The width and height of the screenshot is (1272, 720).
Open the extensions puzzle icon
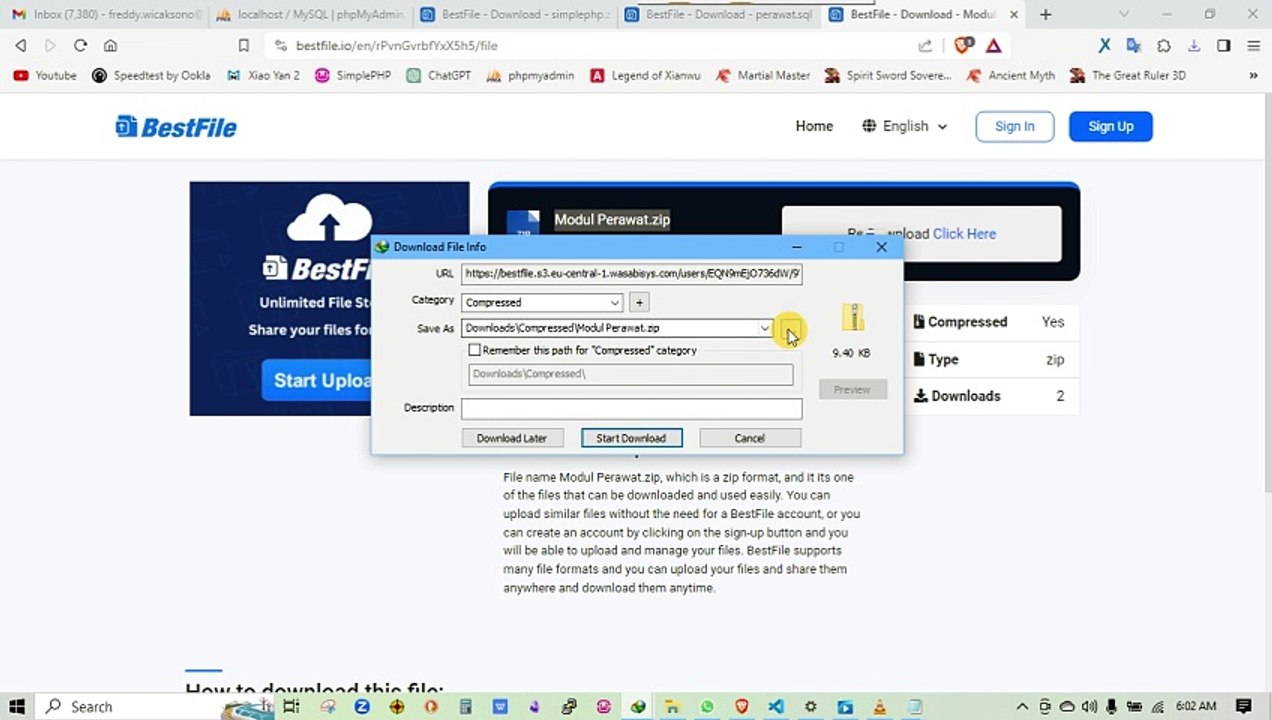[1164, 45]
